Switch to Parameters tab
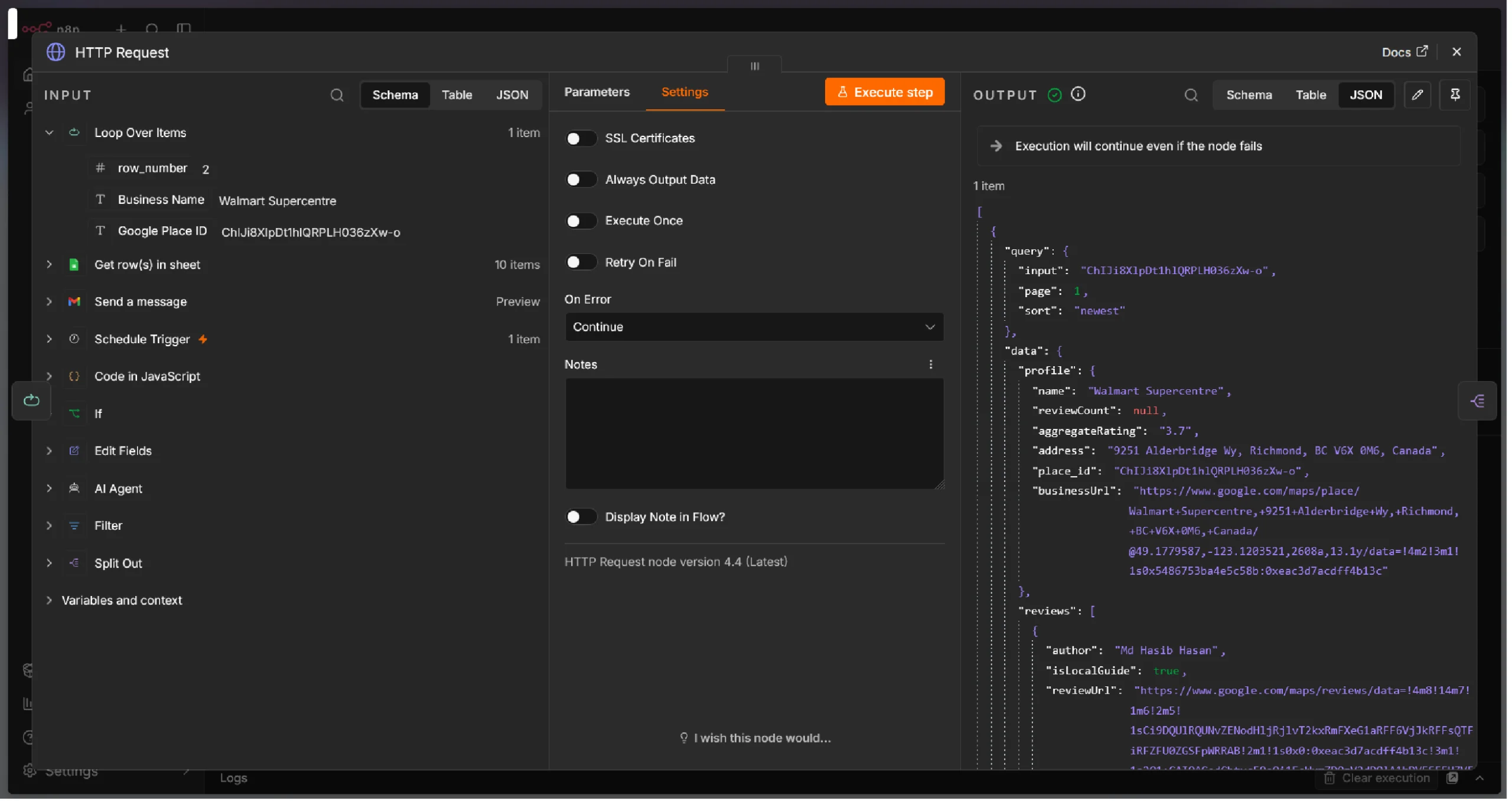 [x=597, y=92]
